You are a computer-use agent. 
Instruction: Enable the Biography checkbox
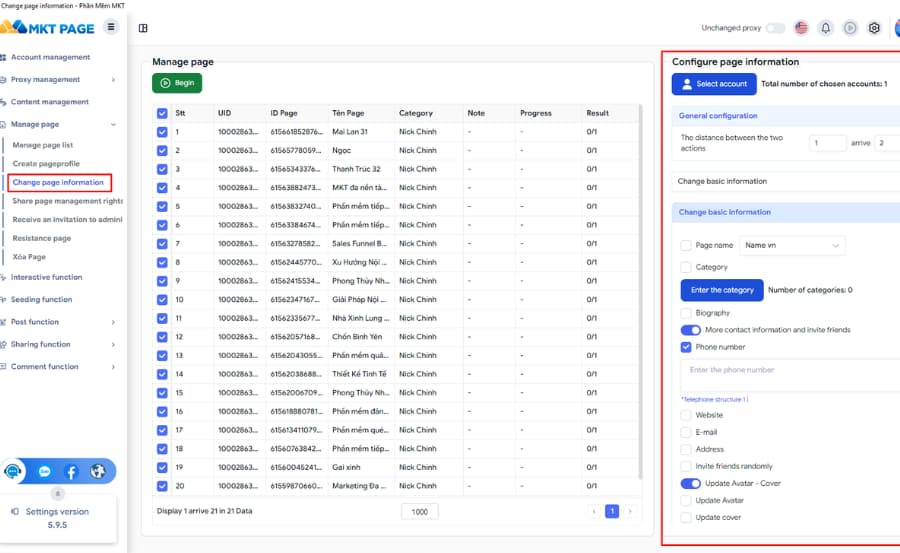(686, 313)
